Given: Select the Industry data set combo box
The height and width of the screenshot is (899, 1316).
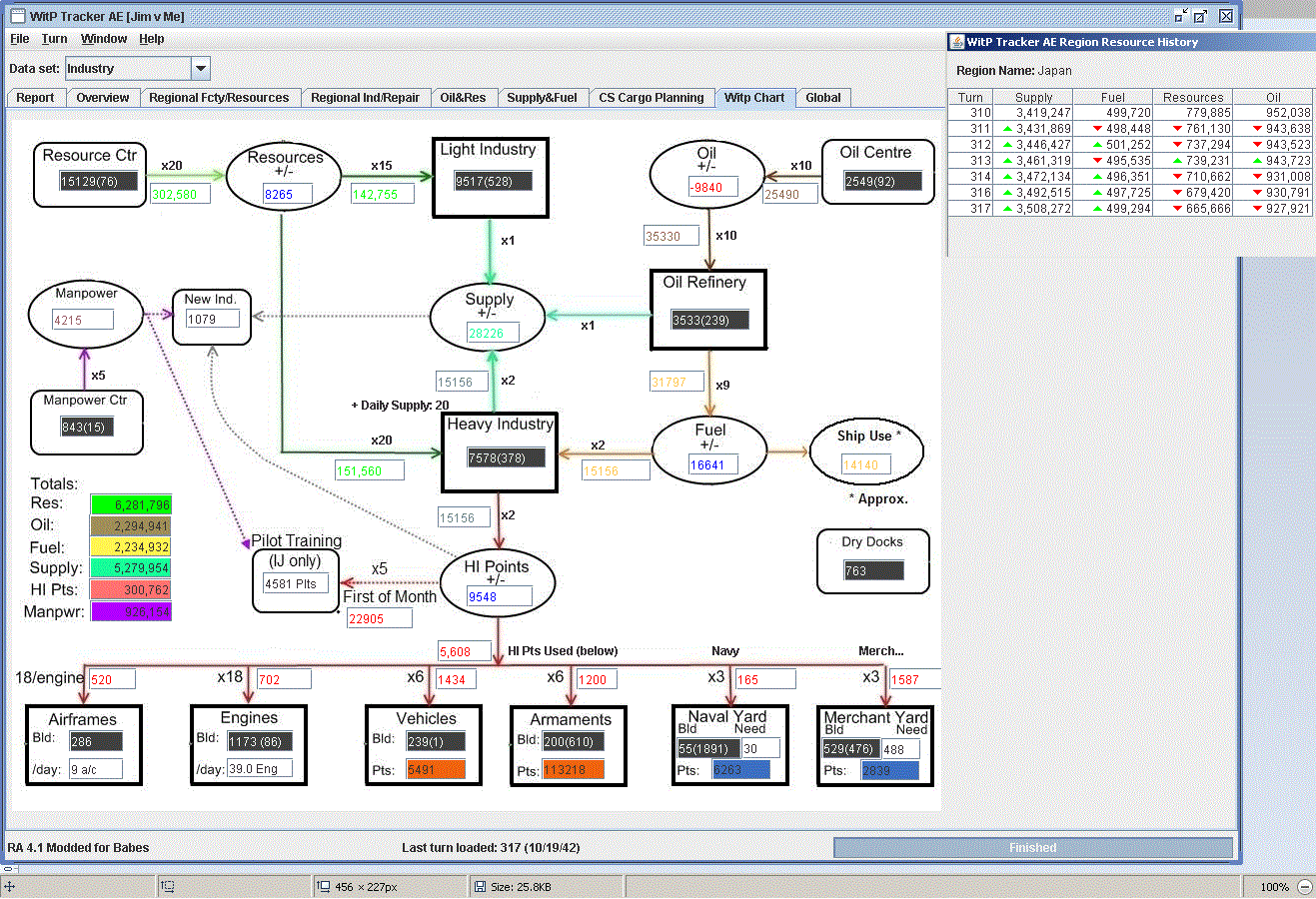Looking at the screenshot, I should 137,69.
